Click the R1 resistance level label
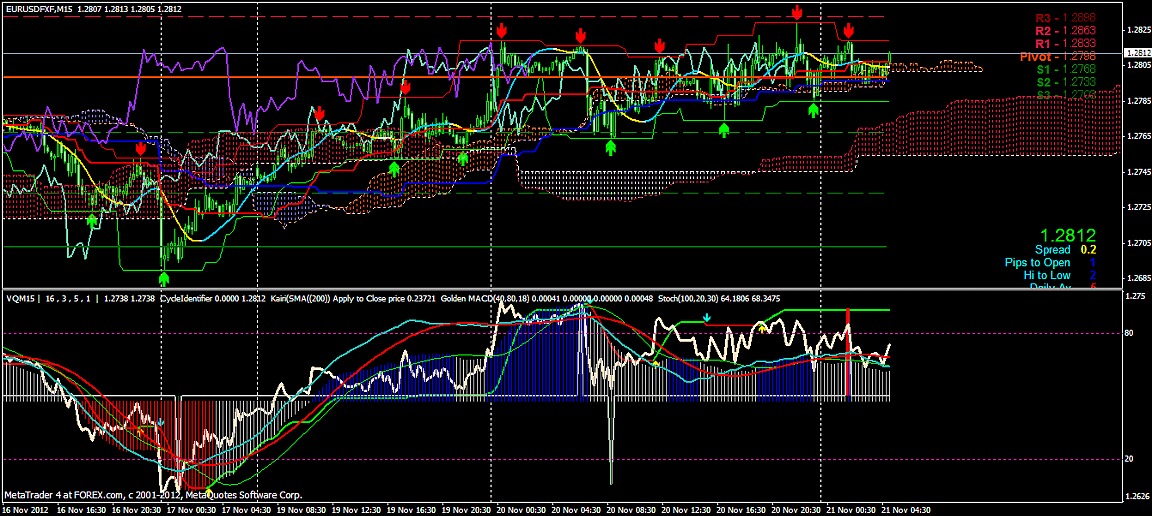The height and width of the screenshot is (516, 1152). tap(1065, 44)
